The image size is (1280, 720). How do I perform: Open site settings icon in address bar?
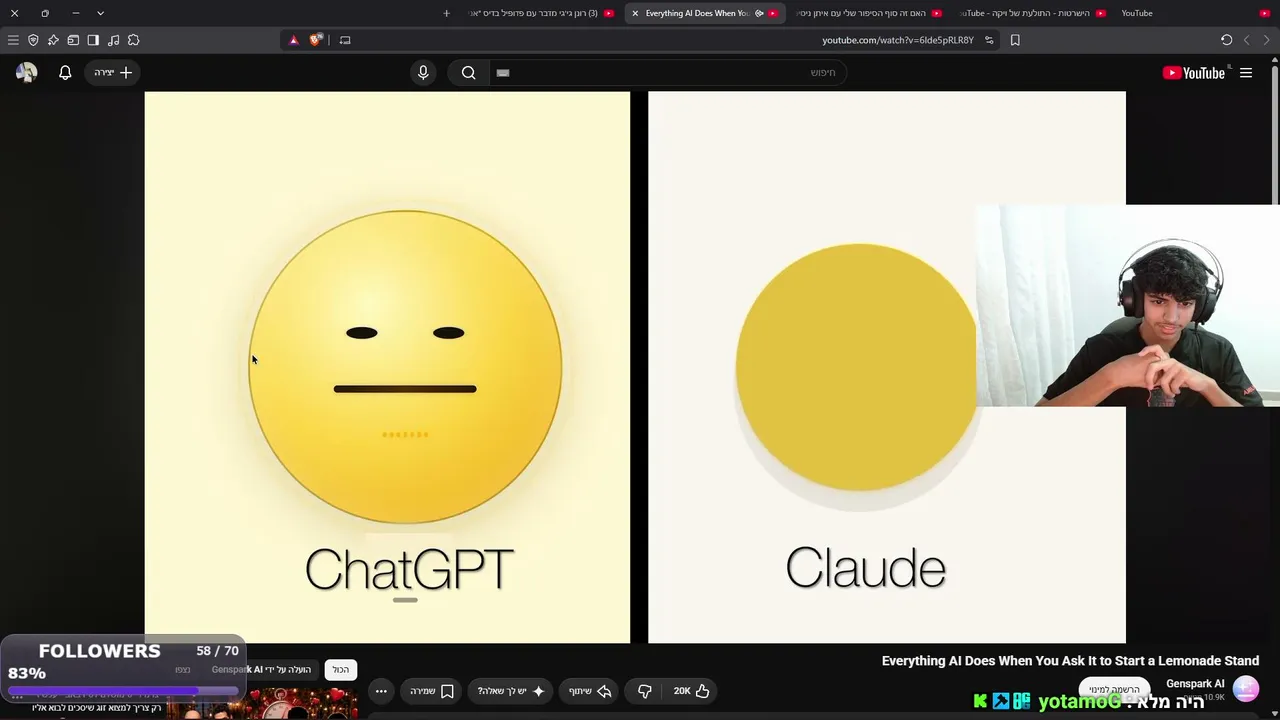(x=989, y=40)
